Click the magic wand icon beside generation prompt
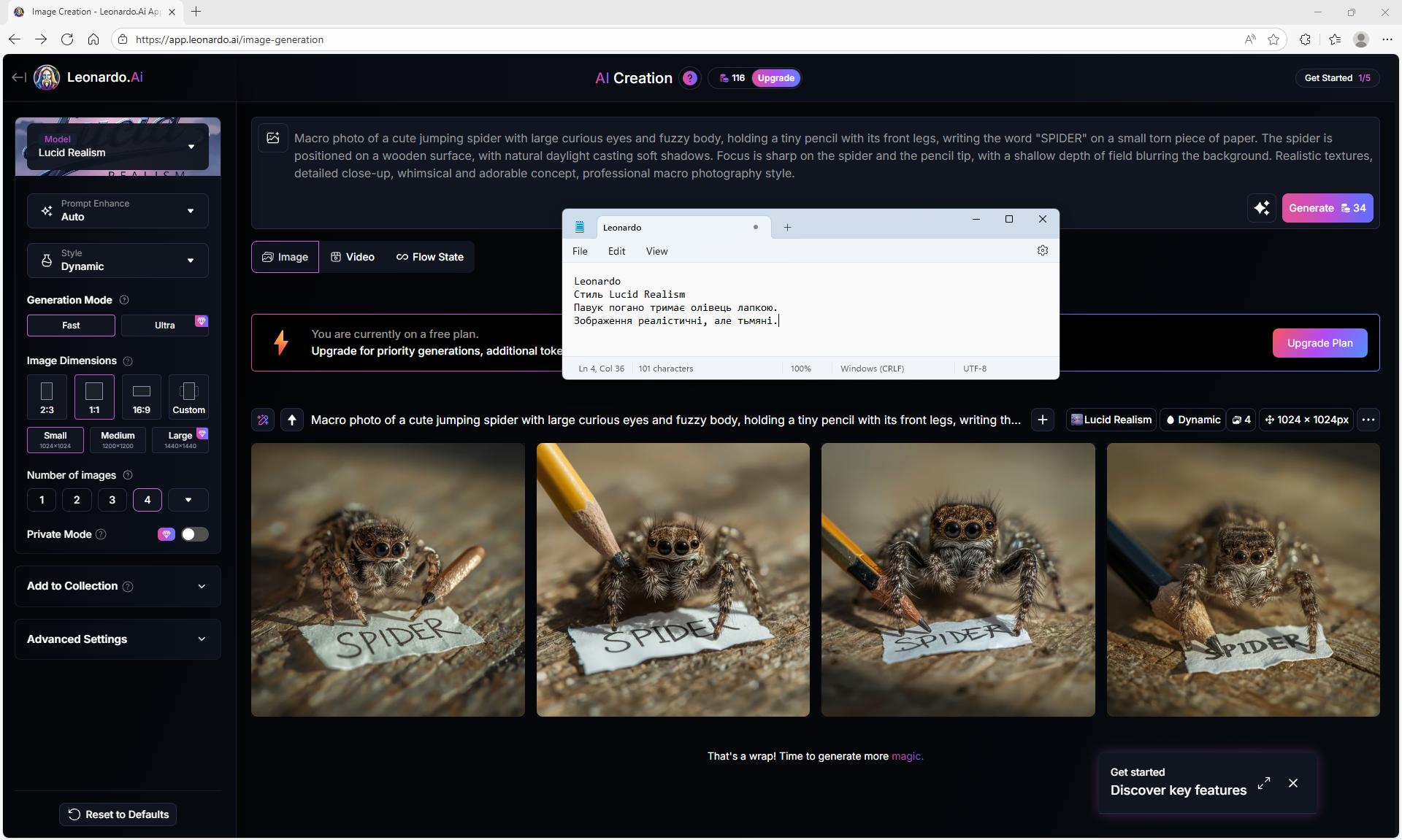 click(263, 420)
